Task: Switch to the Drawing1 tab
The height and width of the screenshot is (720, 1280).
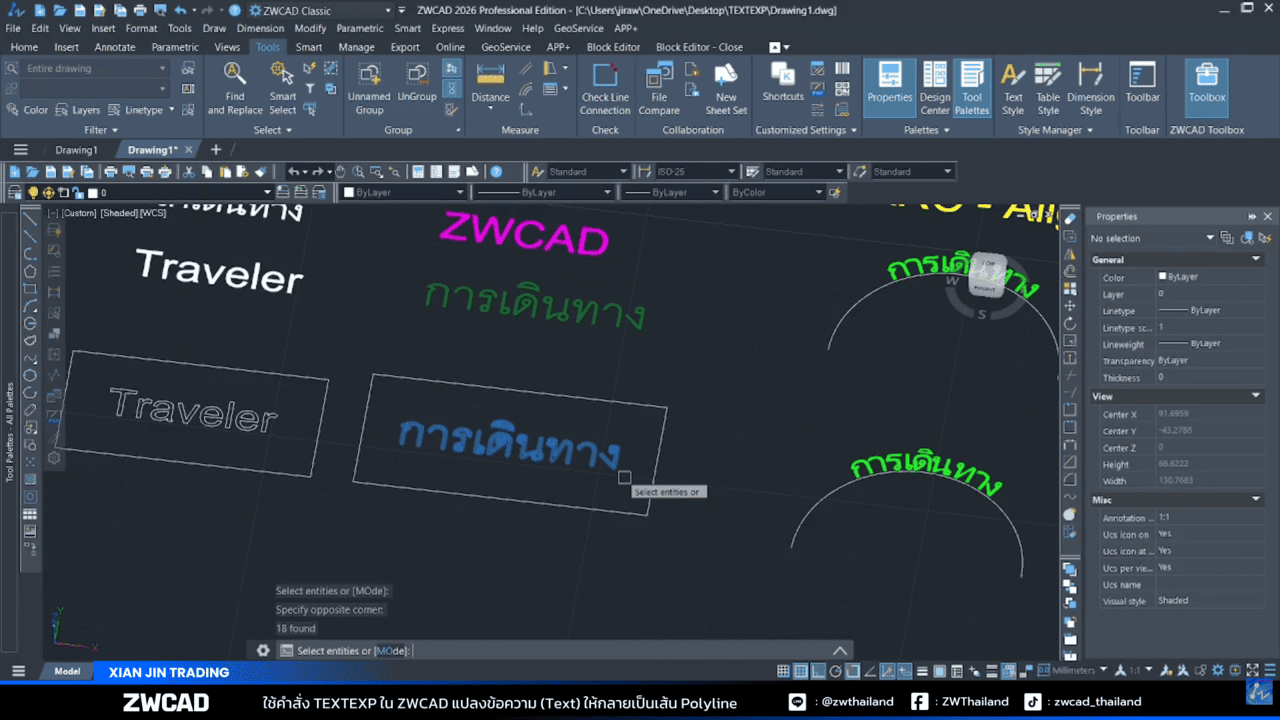Action: tap(77, 148)
